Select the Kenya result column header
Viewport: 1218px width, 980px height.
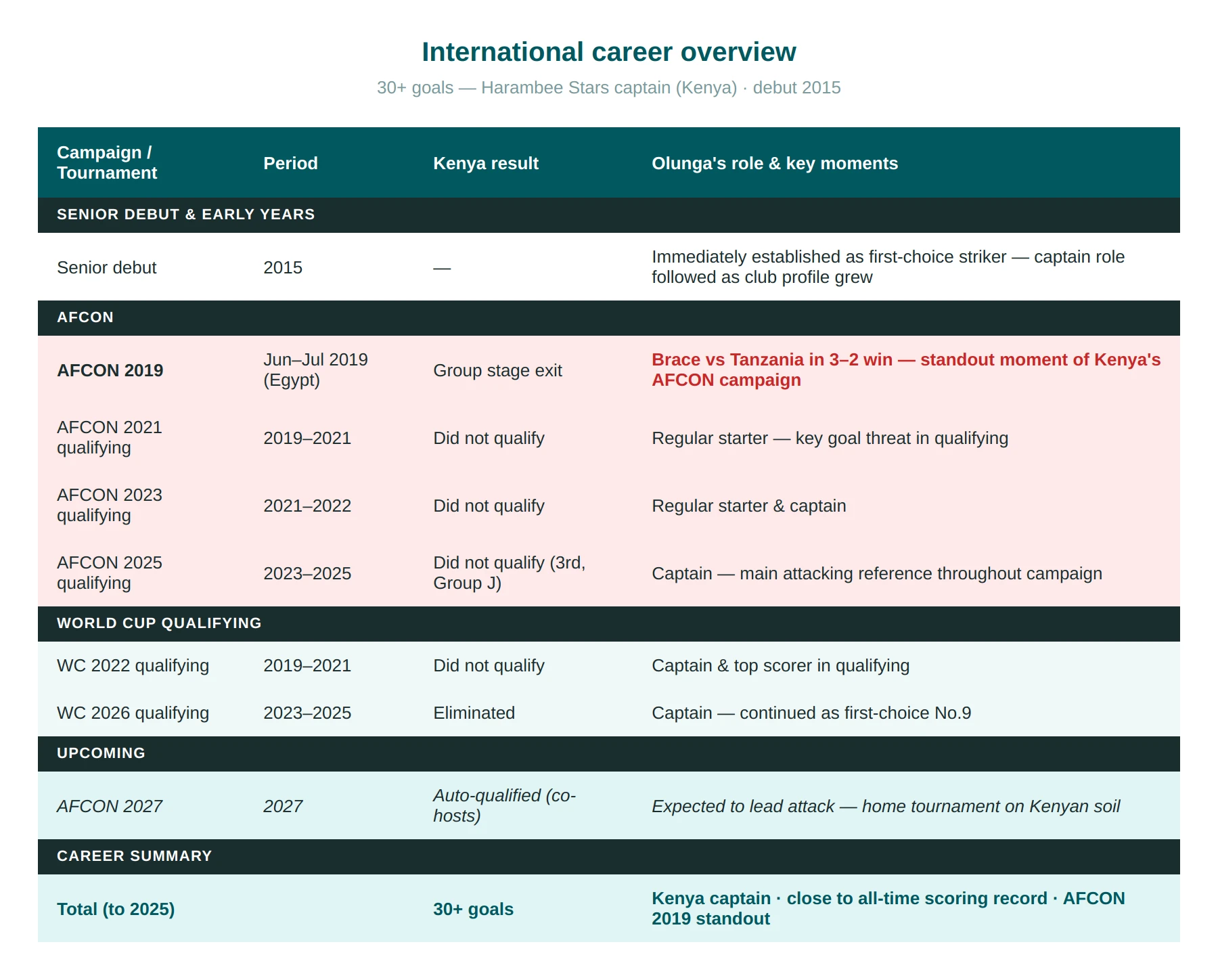485,163
